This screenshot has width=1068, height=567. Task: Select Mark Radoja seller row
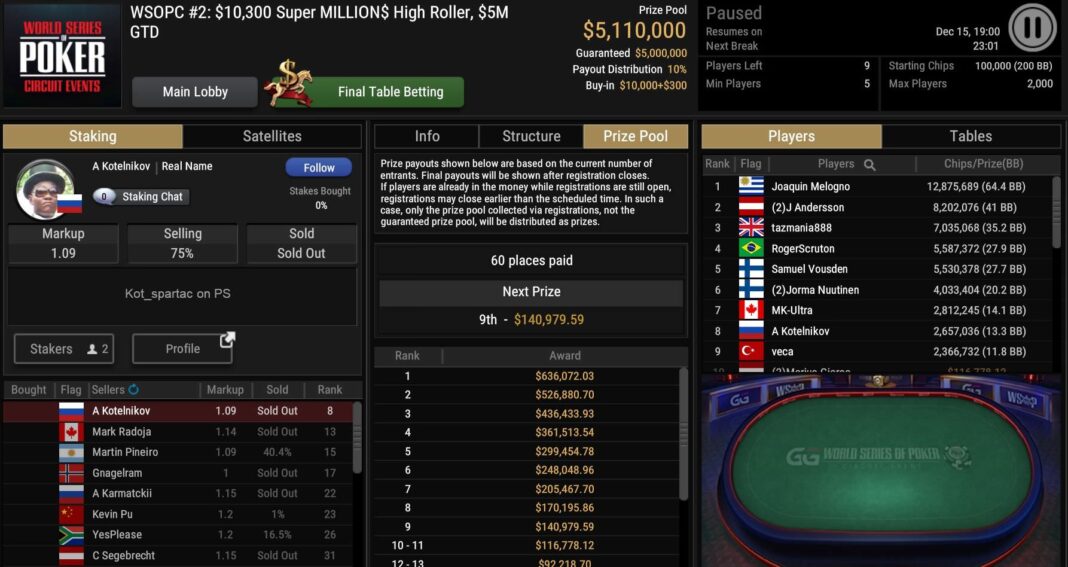178,431
